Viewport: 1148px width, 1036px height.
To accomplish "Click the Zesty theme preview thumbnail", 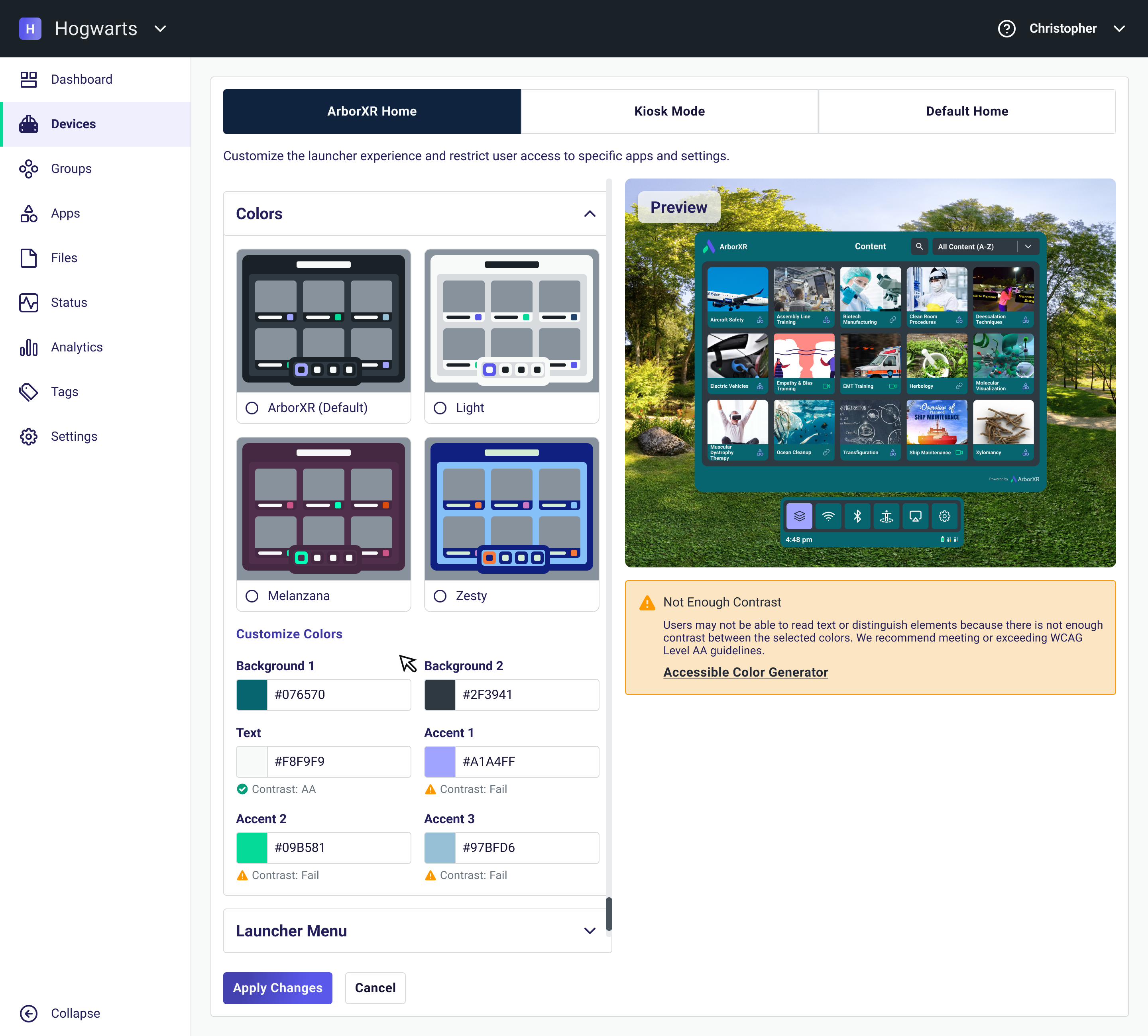I will (511, 509).
